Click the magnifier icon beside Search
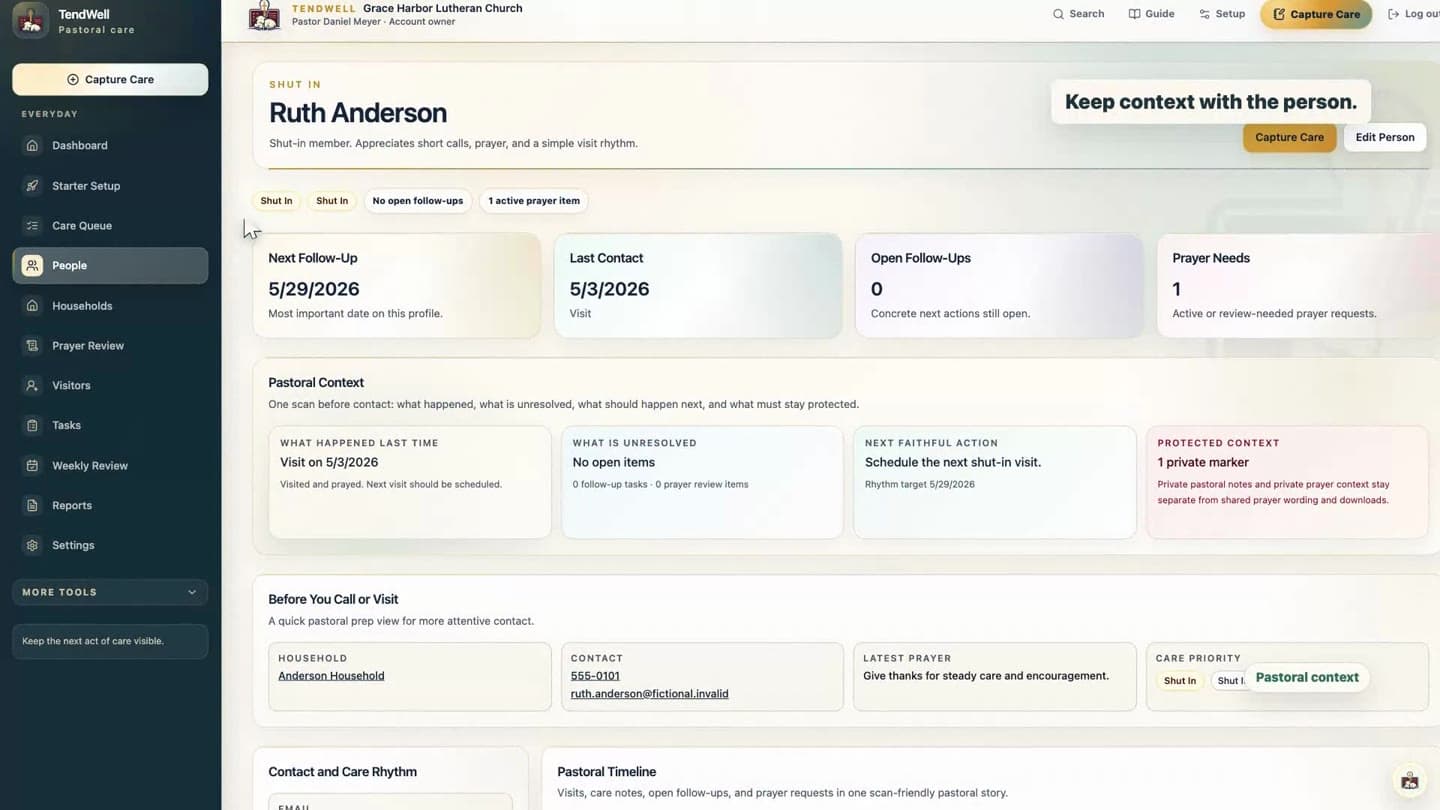 (1058, 14)
